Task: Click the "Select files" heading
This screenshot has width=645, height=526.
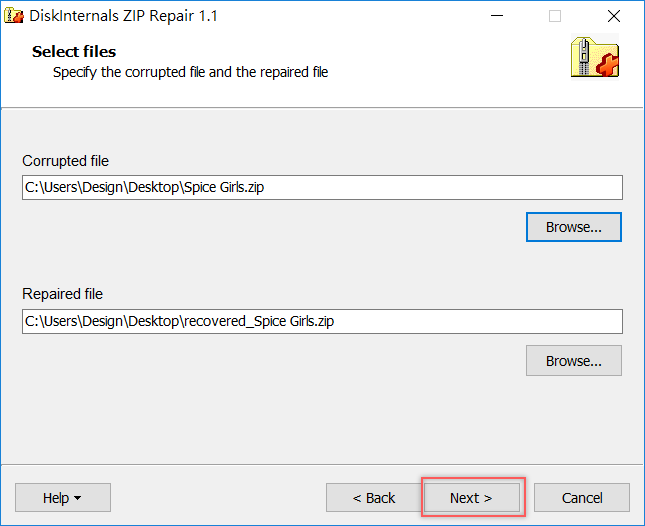Action: pos(74,52)
